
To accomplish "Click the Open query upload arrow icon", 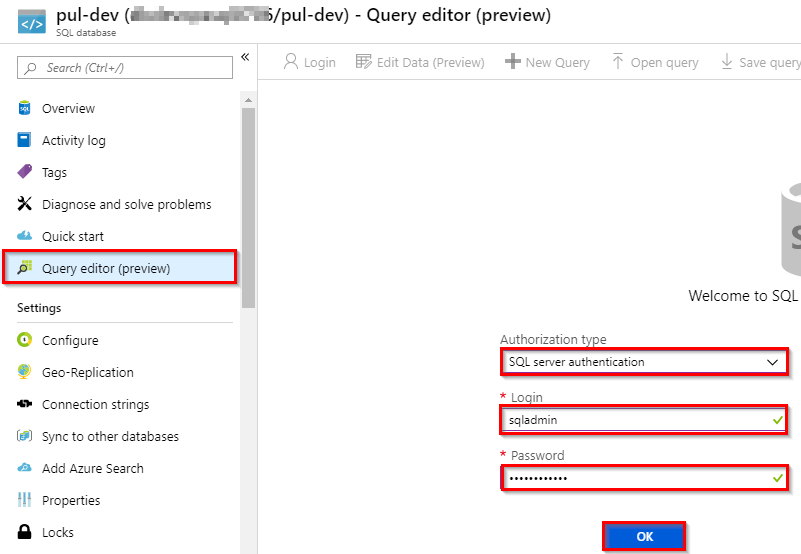I will pyautogui.click(x=618, y=61).
